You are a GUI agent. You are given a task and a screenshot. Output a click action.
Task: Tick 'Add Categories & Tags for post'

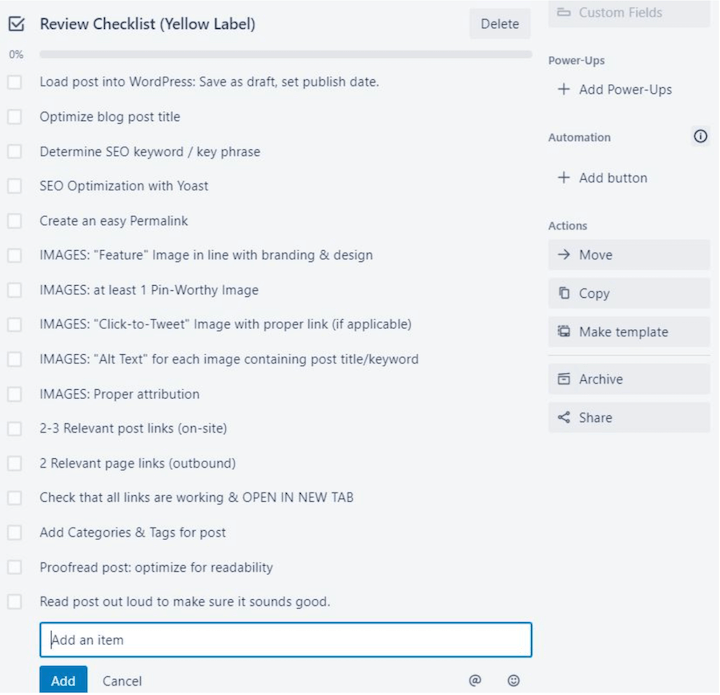point(15,533)
